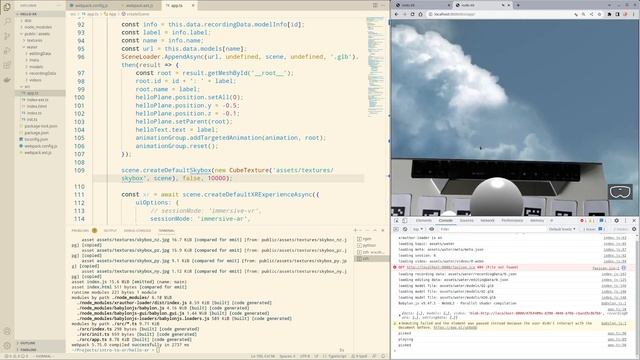Select the python terminal in the terminal list
Viewport: 640px width, 360px height.
click(369, 245)
